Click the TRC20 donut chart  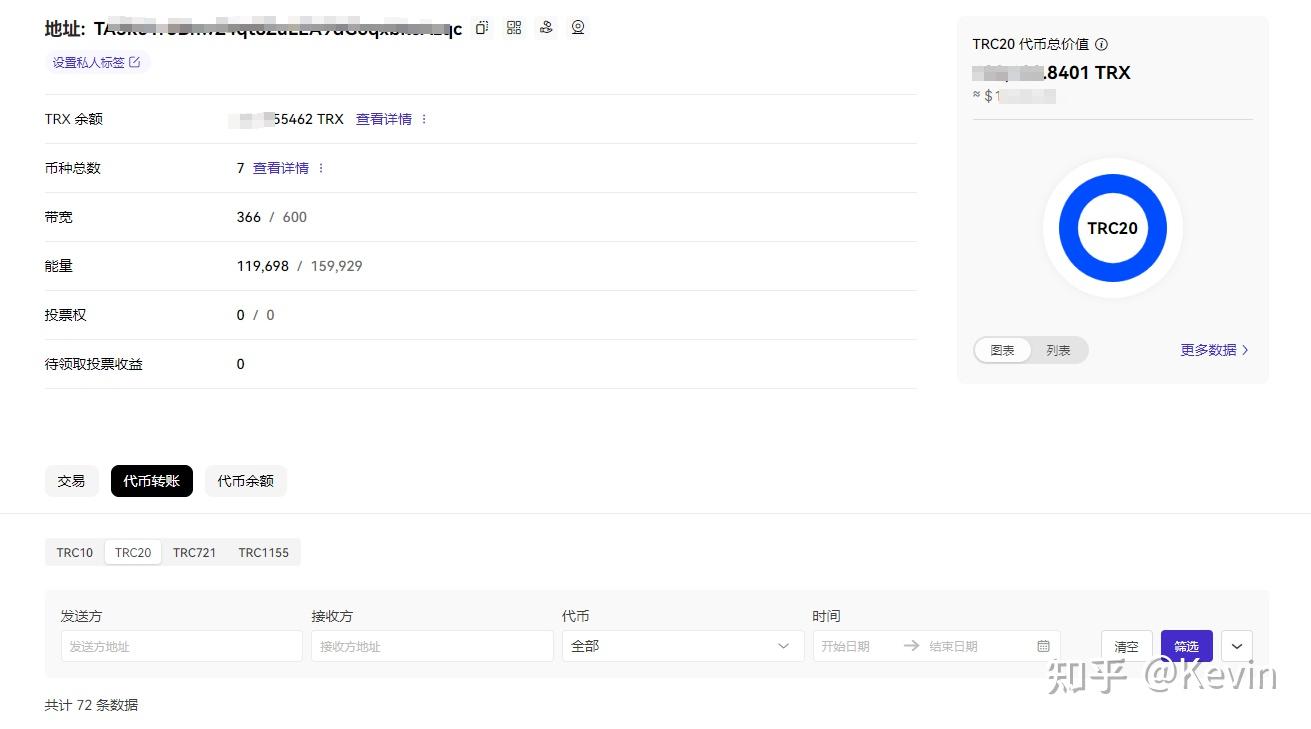[1111, 227]
